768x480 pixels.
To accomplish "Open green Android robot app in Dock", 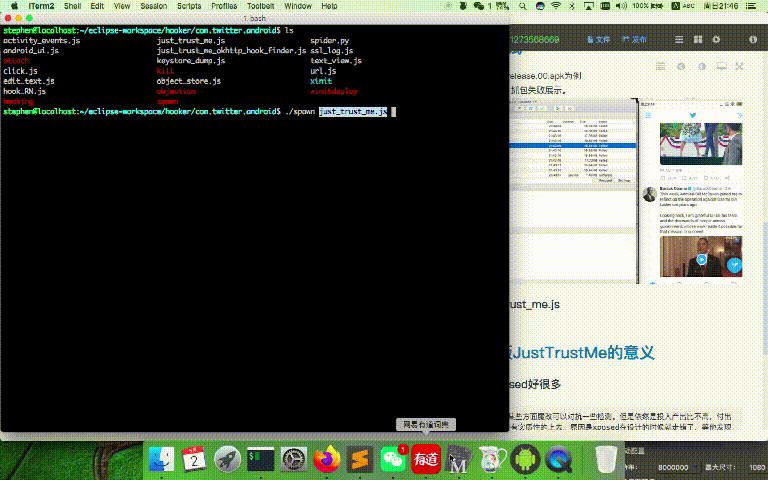I will click(525, 459).
